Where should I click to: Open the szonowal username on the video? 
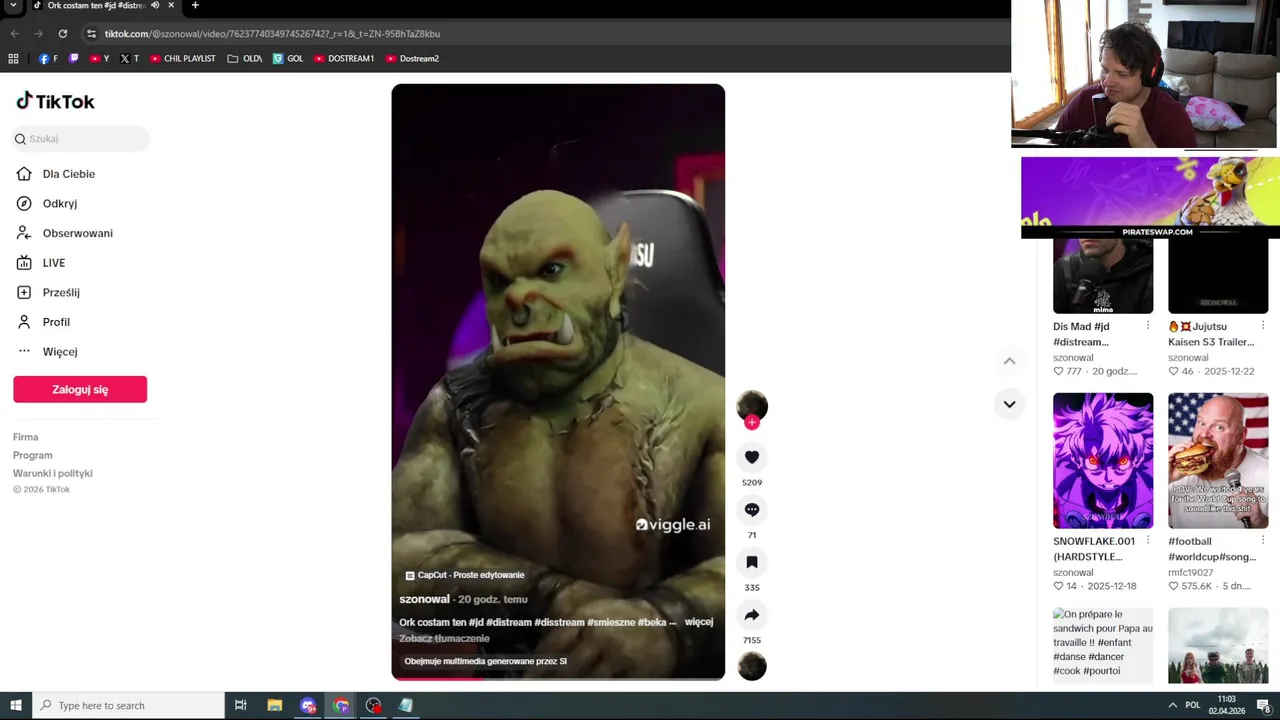click(x=424, y=599)
